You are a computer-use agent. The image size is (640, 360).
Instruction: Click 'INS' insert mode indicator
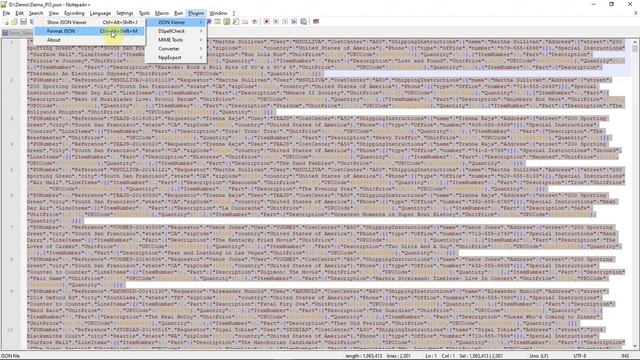point(624,356)
